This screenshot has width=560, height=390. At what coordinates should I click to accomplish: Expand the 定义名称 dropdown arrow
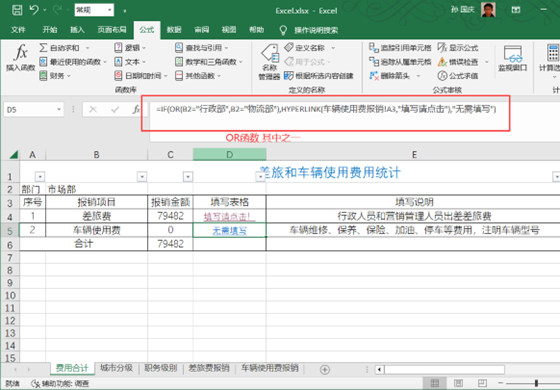pos(333,48)
